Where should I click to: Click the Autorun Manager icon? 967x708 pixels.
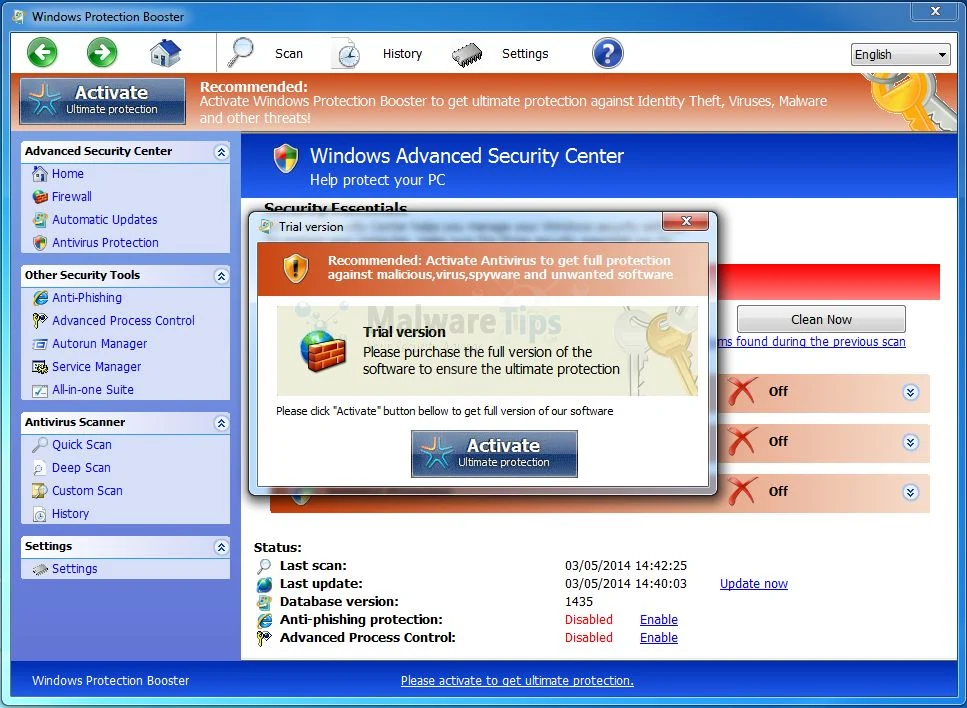click(40, 344)
